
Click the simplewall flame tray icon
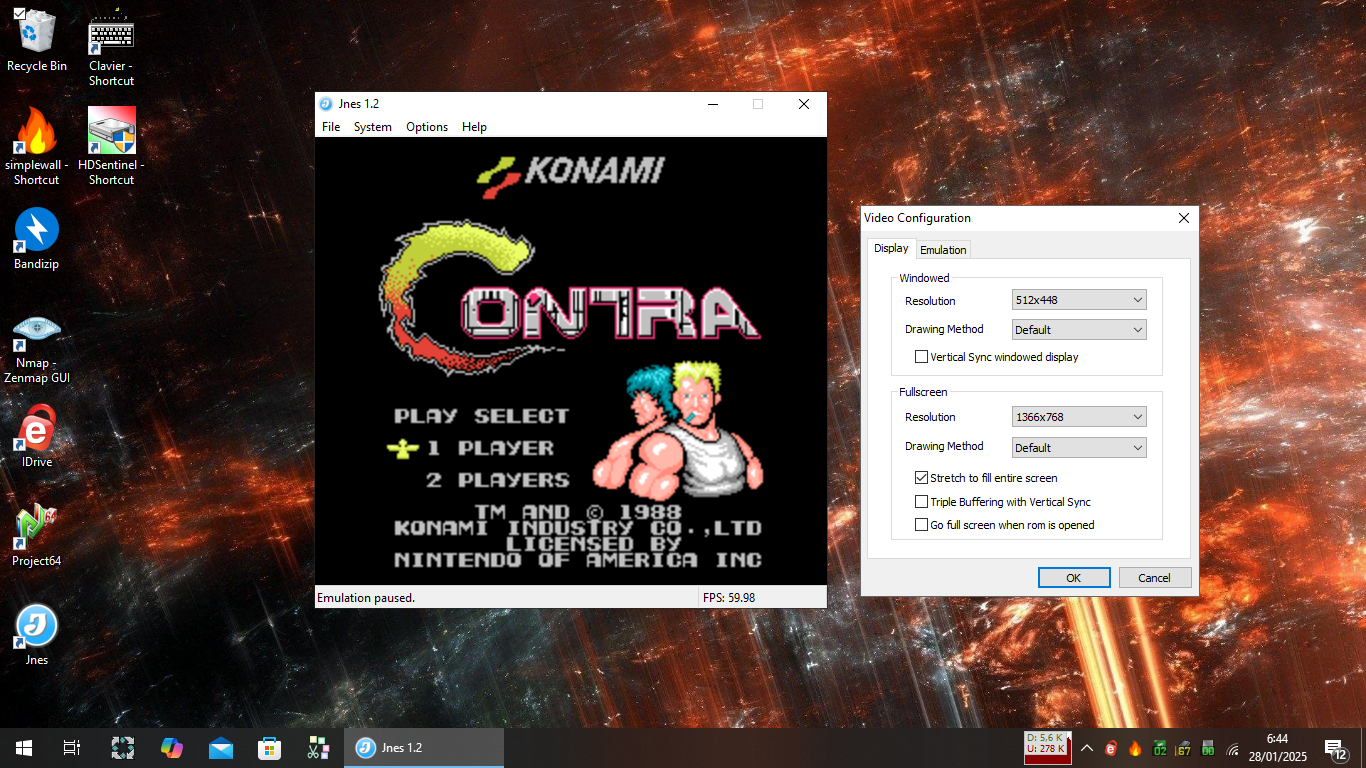pyautogui.click(x=1135, y=748)
